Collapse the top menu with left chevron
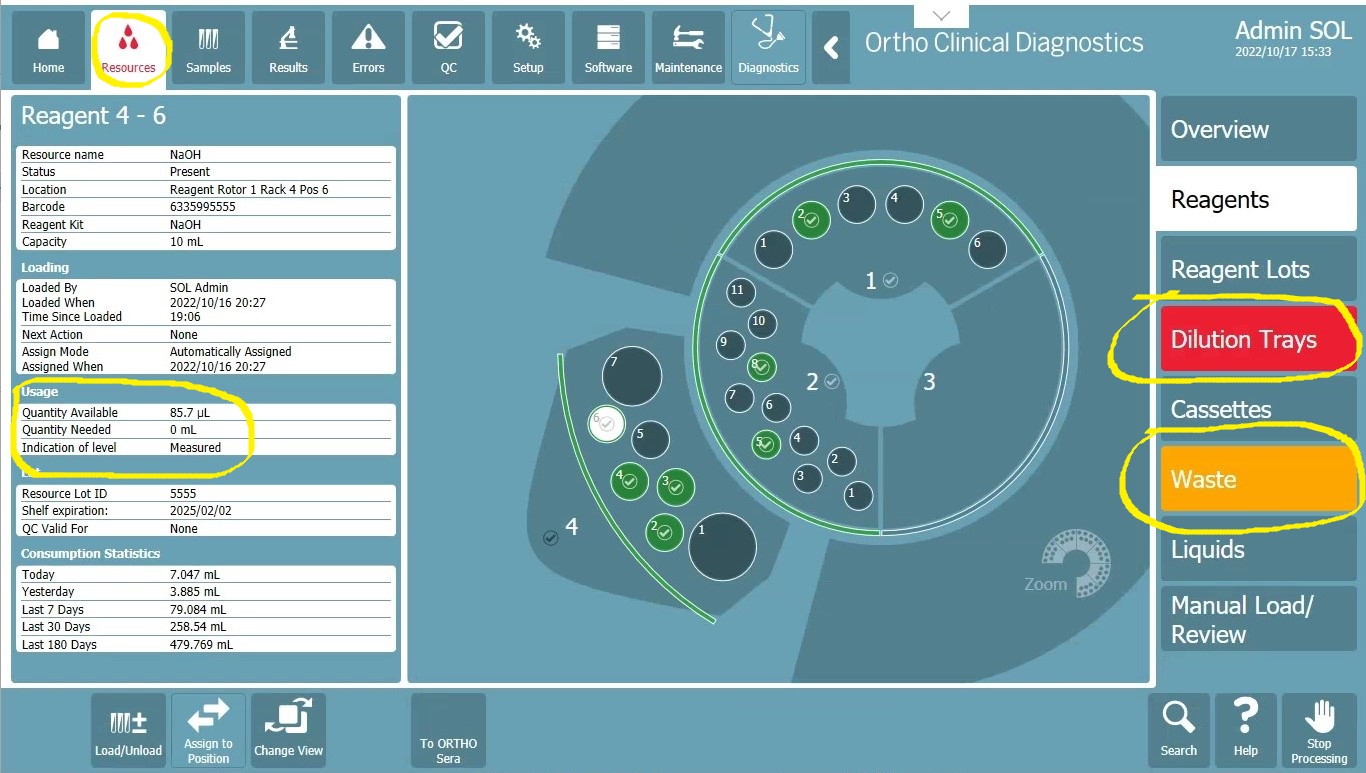 pos(831,47)
